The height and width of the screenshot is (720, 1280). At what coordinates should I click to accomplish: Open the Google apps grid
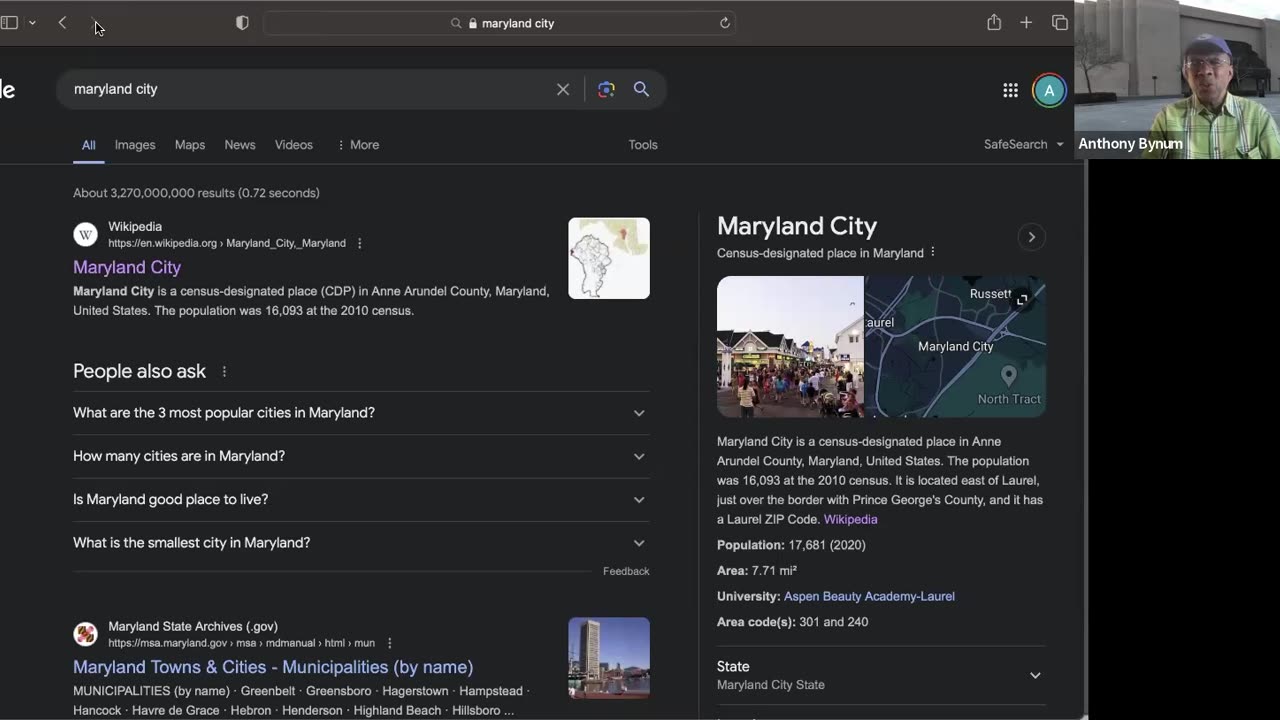click(x=1011, y=90)
